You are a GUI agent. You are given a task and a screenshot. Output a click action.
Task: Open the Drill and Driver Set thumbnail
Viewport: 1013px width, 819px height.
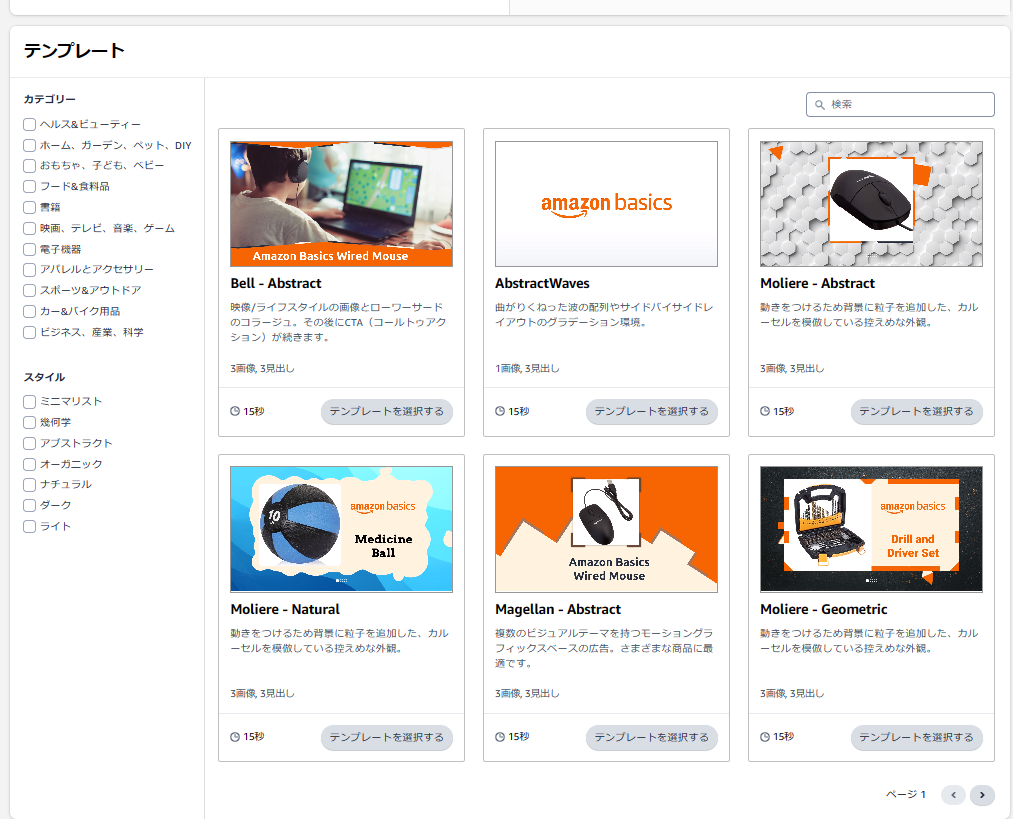coord(871,530)
